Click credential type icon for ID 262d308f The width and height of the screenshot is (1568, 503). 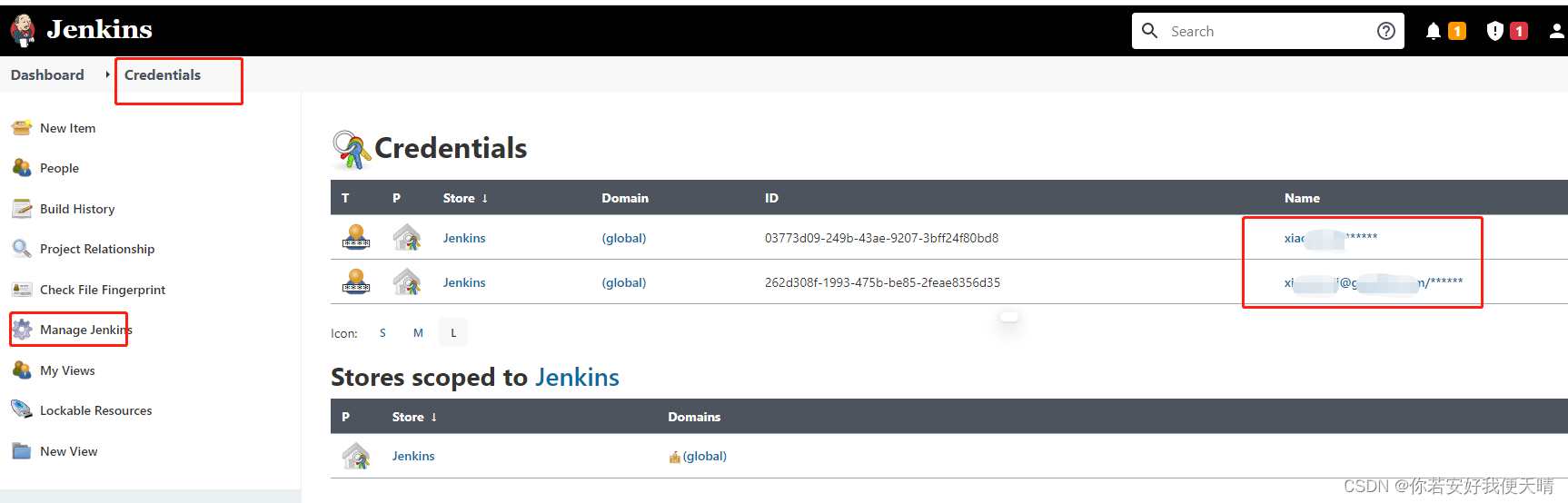356,281
